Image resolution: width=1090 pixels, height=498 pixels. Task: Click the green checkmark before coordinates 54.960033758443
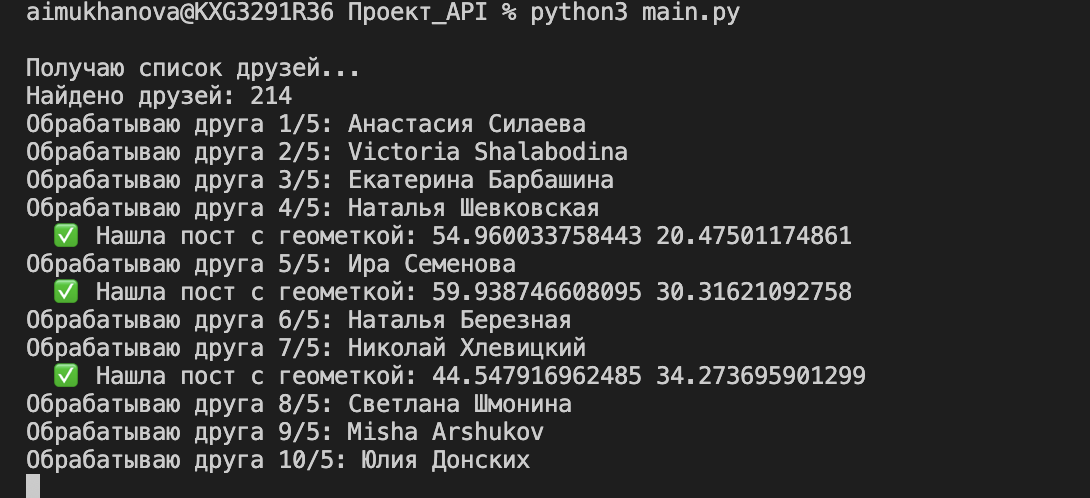tap(66, 236)
